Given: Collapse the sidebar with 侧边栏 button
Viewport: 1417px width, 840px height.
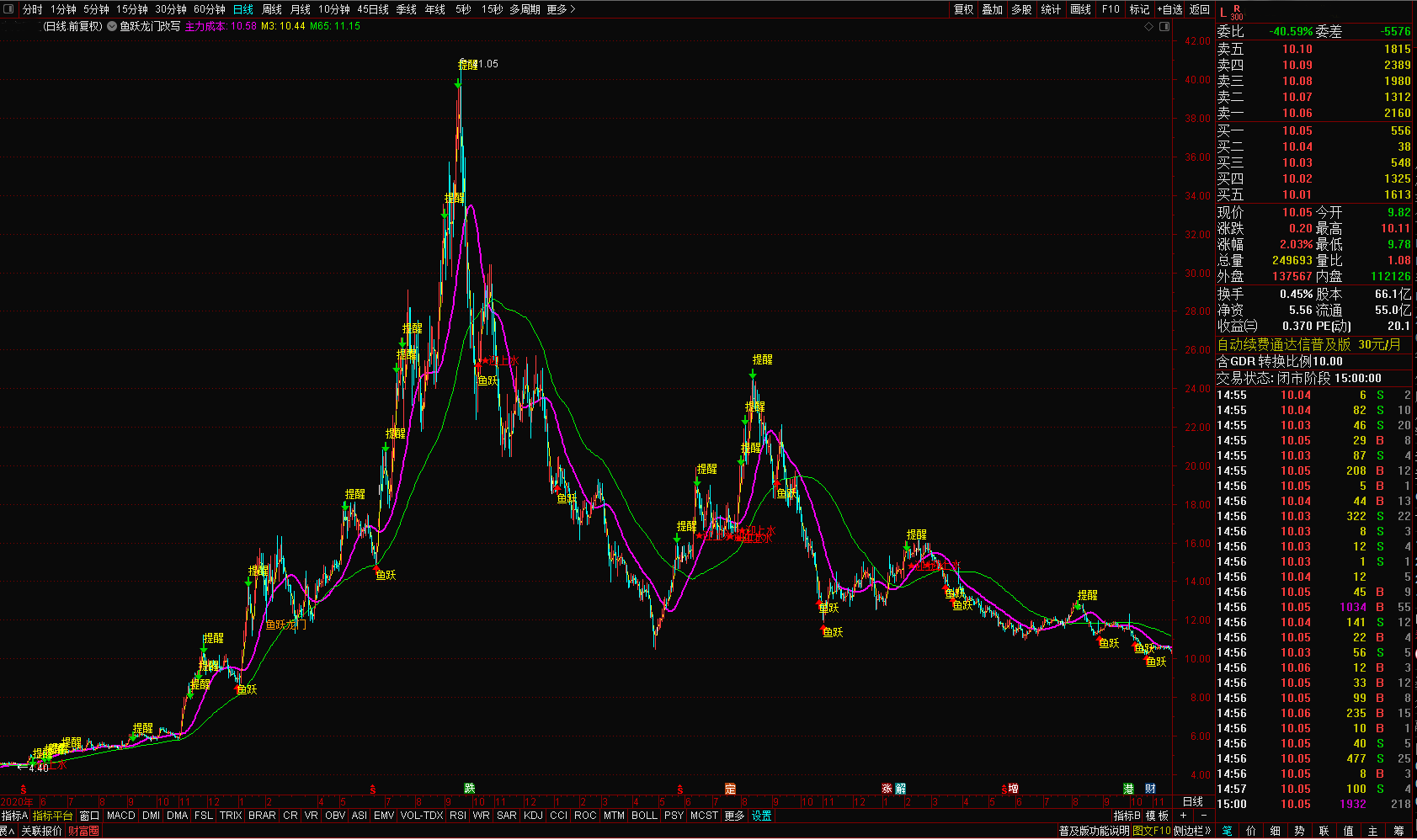Looking at the screenshot, I should click(x=1192, y=831).
